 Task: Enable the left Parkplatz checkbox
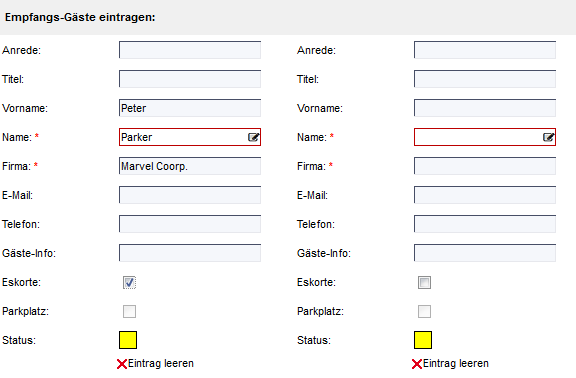129,312
